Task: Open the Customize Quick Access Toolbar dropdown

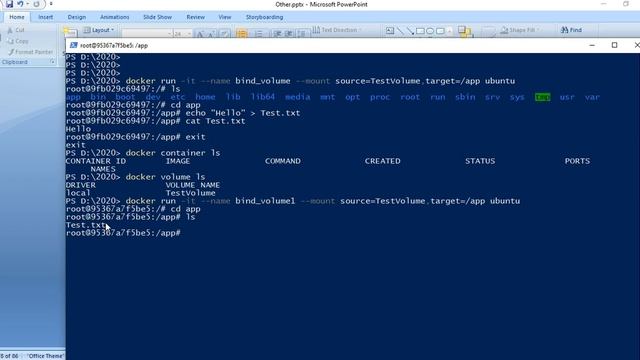Action: coord(51,4)
